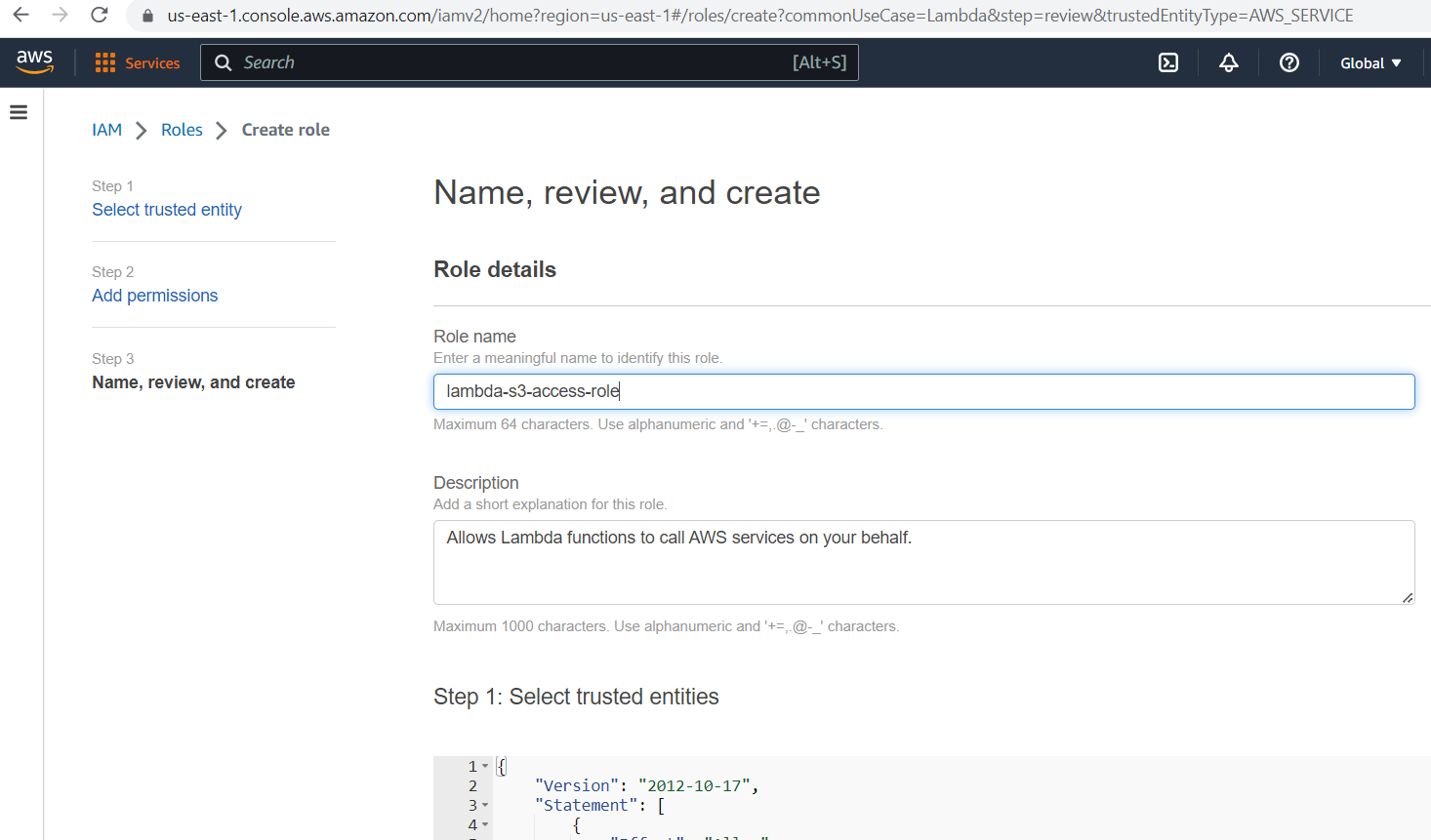Collapse JSON line 4 fold arrow
This screenshot has height=840, width=1431.
point(485,824)
